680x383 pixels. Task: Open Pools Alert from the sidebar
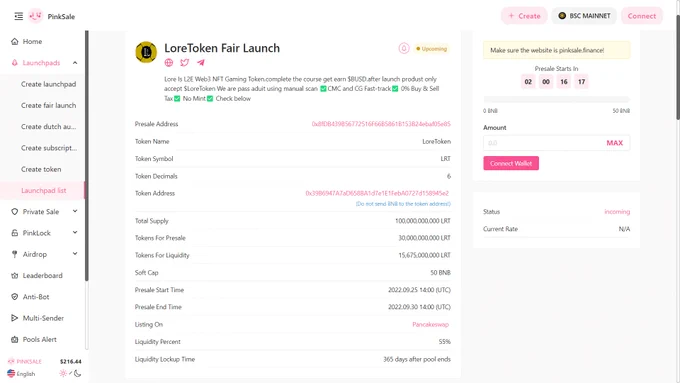[39, 339]
